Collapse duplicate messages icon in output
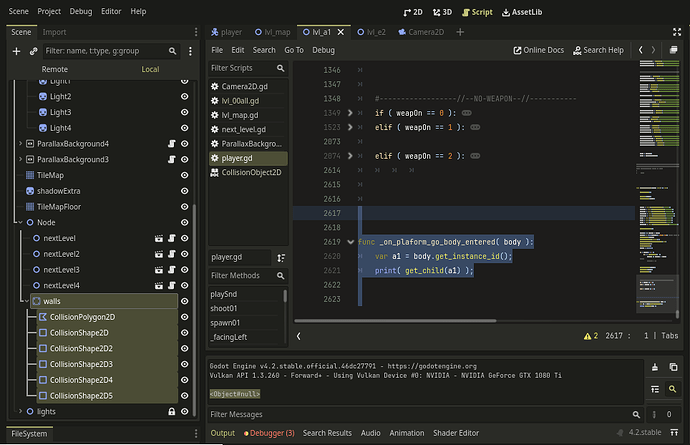The height and width of the screenshot is (445, 690). coord(655,389)
